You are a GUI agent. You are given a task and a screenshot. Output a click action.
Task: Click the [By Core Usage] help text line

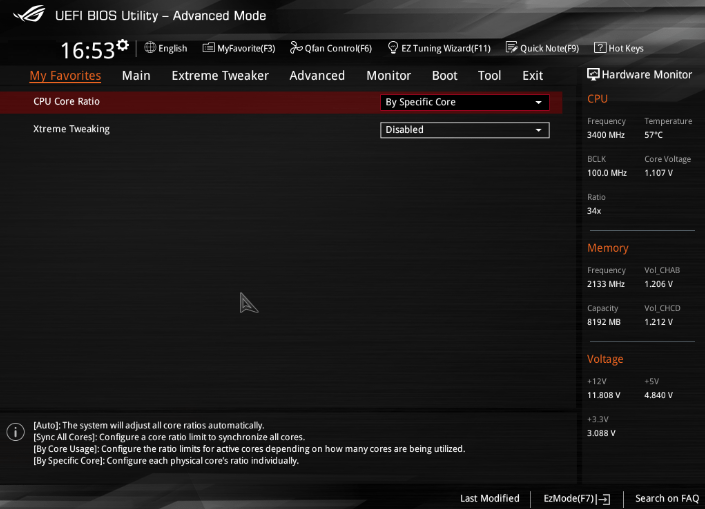pyautogui.click(x=249, y=449)
